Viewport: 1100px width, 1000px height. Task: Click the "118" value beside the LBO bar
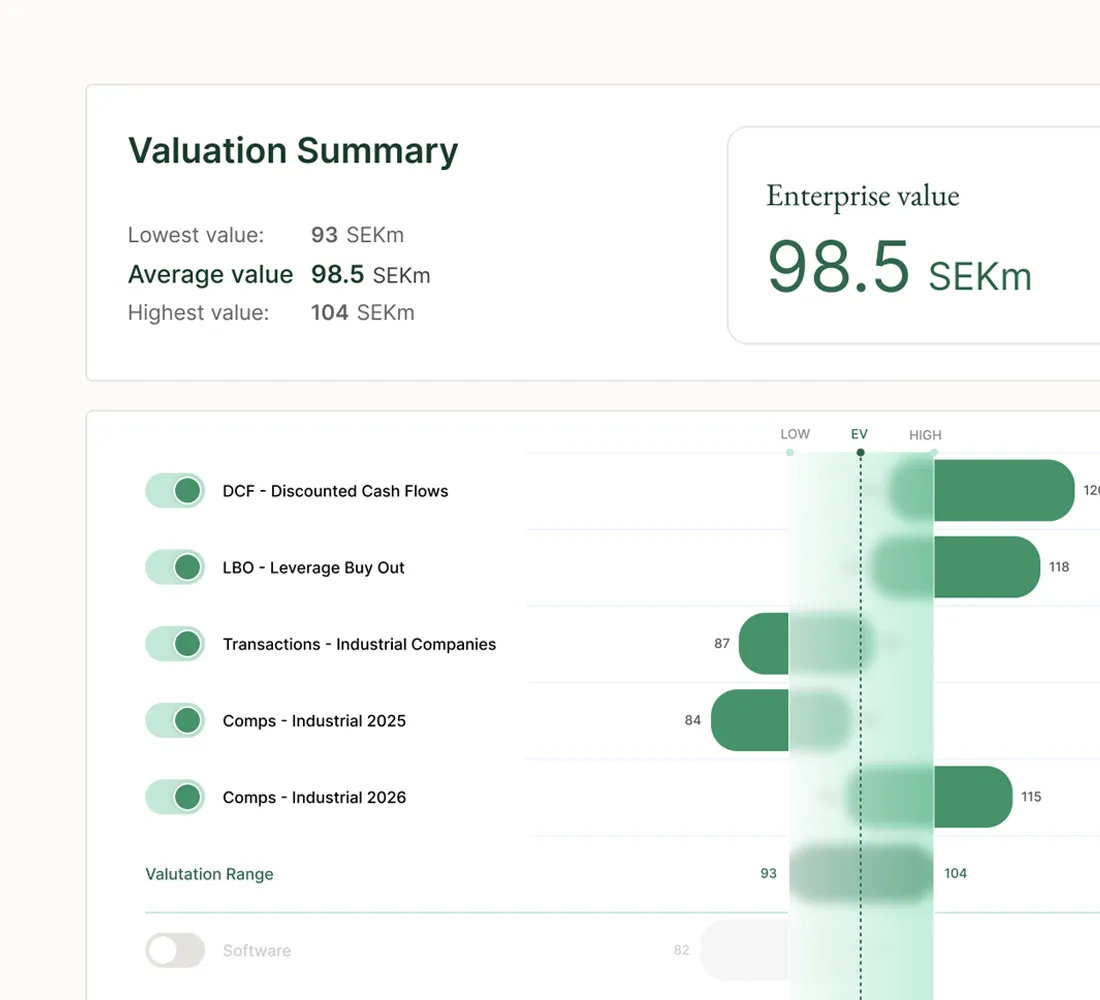click(x=1059, y=567)
